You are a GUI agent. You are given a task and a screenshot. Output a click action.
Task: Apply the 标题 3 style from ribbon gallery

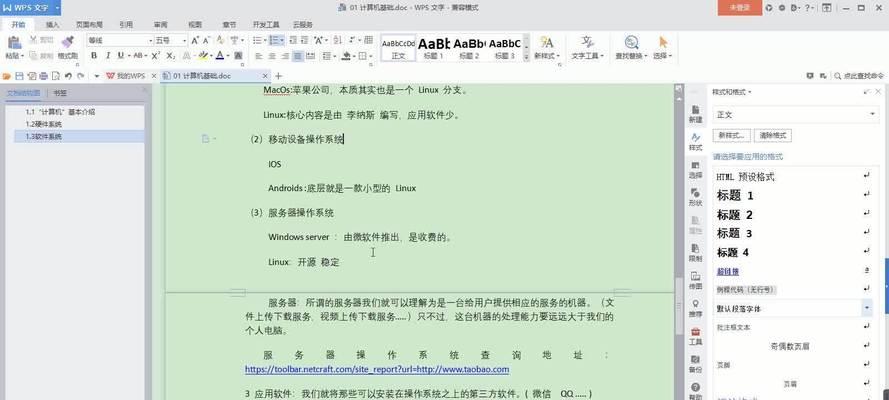click(505, 48)
